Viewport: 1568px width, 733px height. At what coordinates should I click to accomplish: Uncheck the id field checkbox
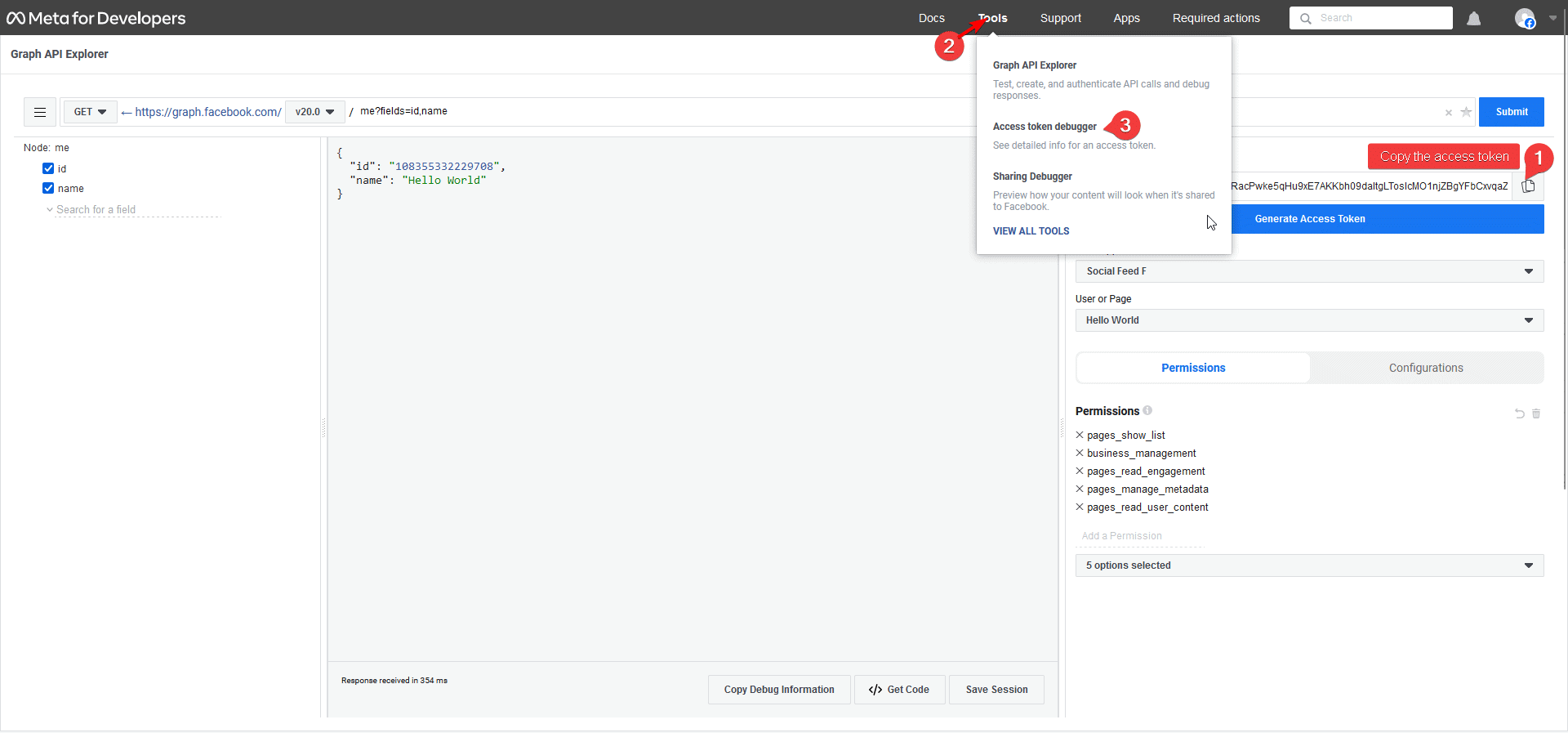[48, 168]
